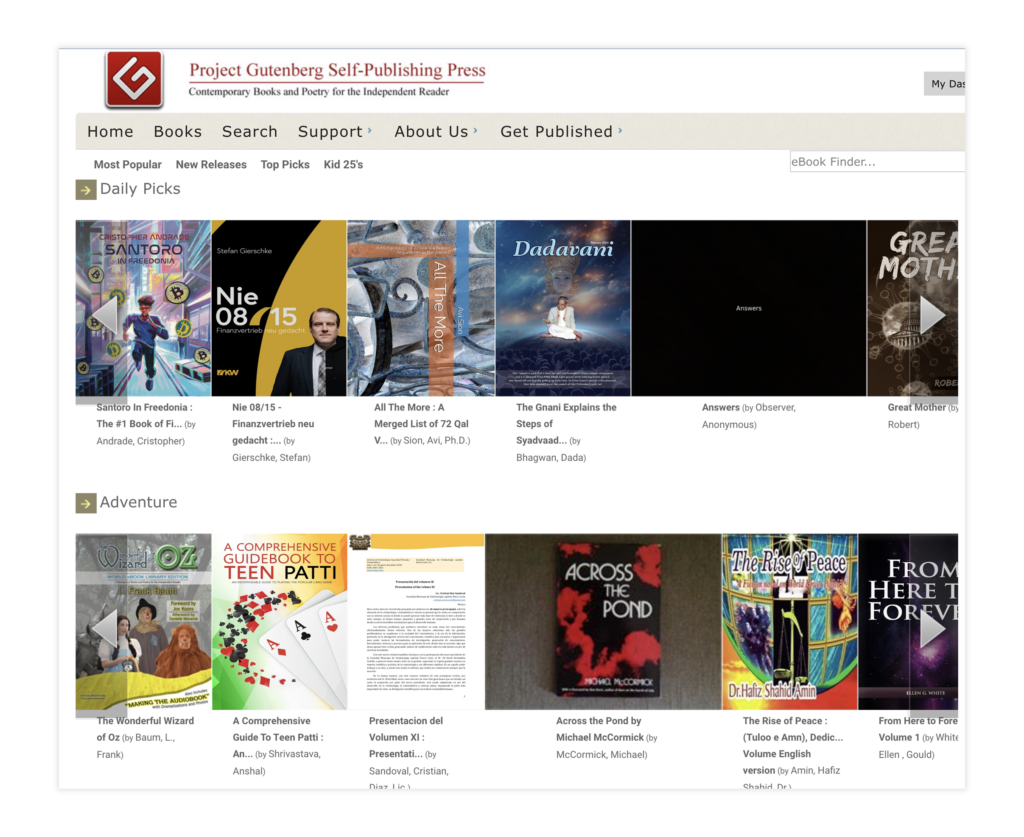The height and width of the screenshot is (837, 1024).
Task: Open the All The More book cover
Action: click(421, 308)
